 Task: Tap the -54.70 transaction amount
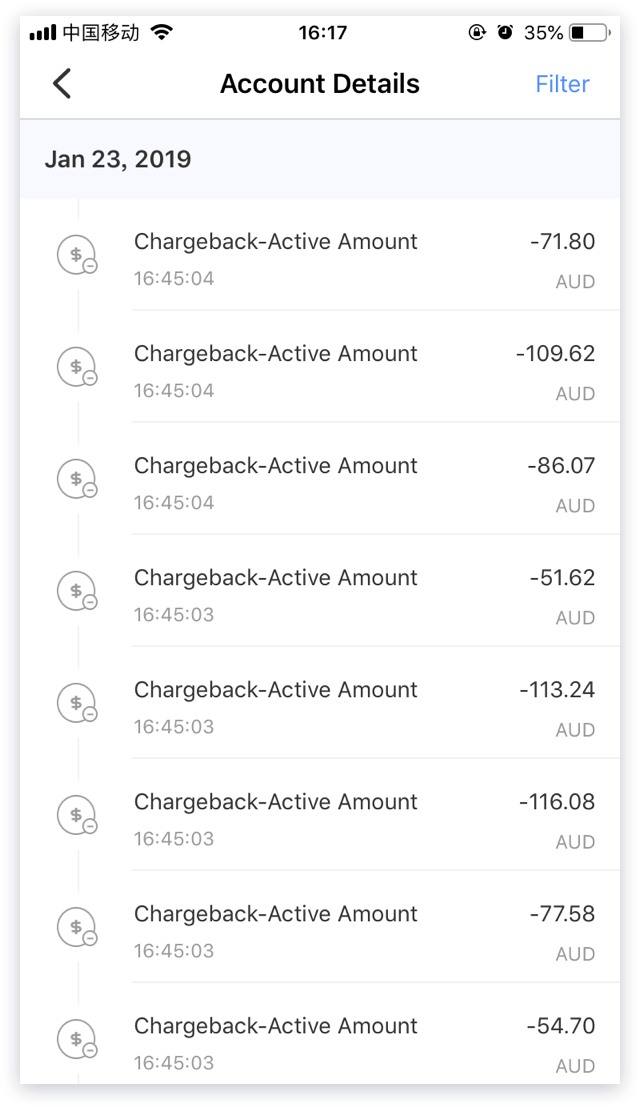561,1026
